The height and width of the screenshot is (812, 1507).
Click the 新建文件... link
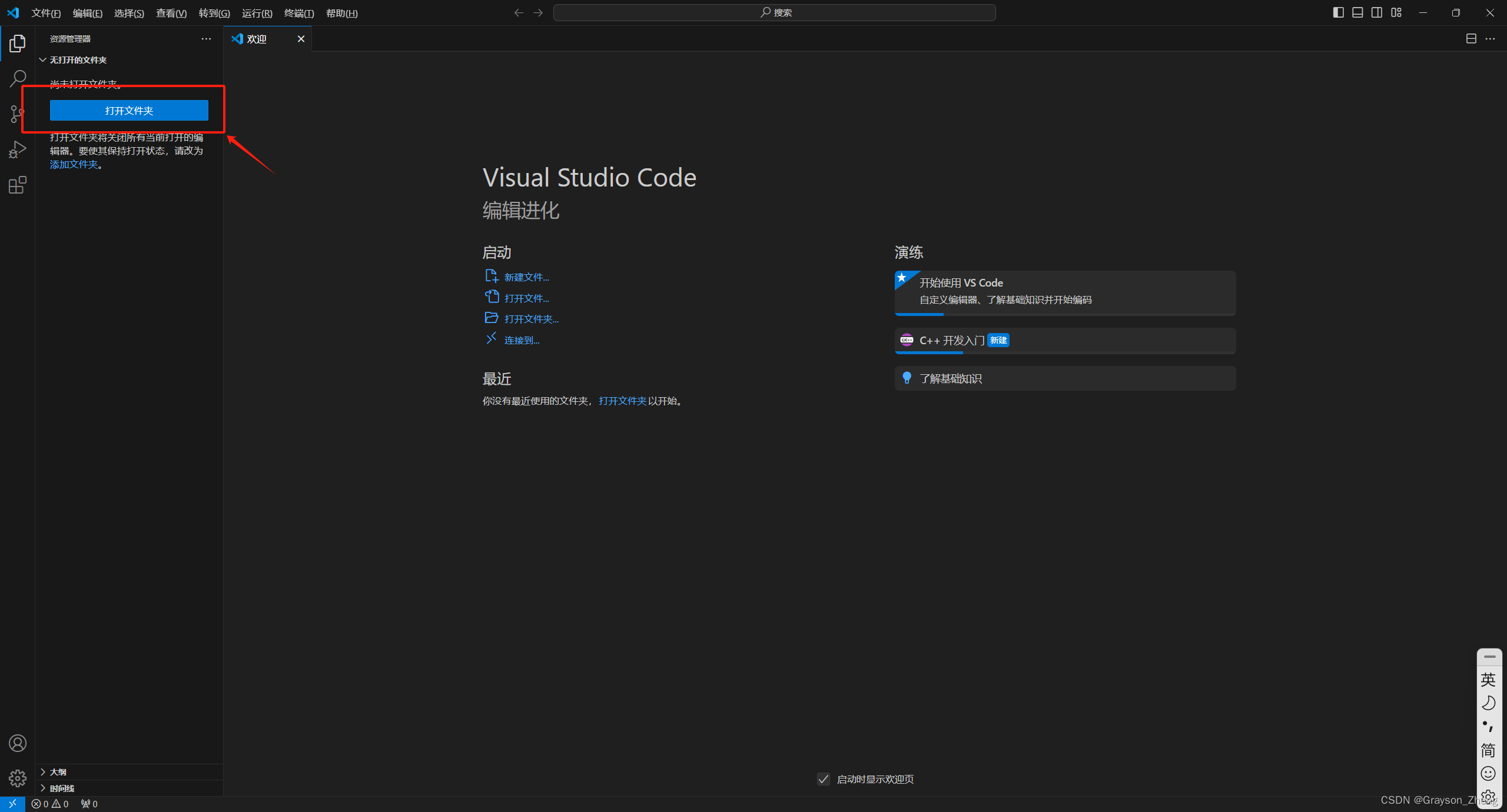tap(526, 277)
